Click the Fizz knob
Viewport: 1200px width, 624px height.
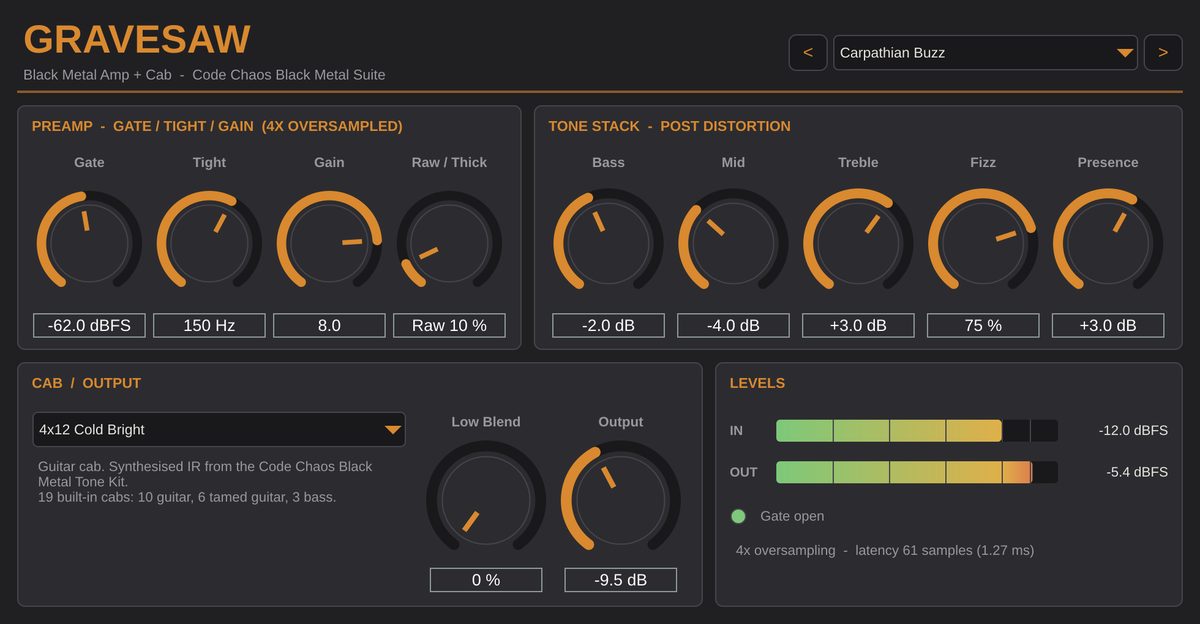983,243
